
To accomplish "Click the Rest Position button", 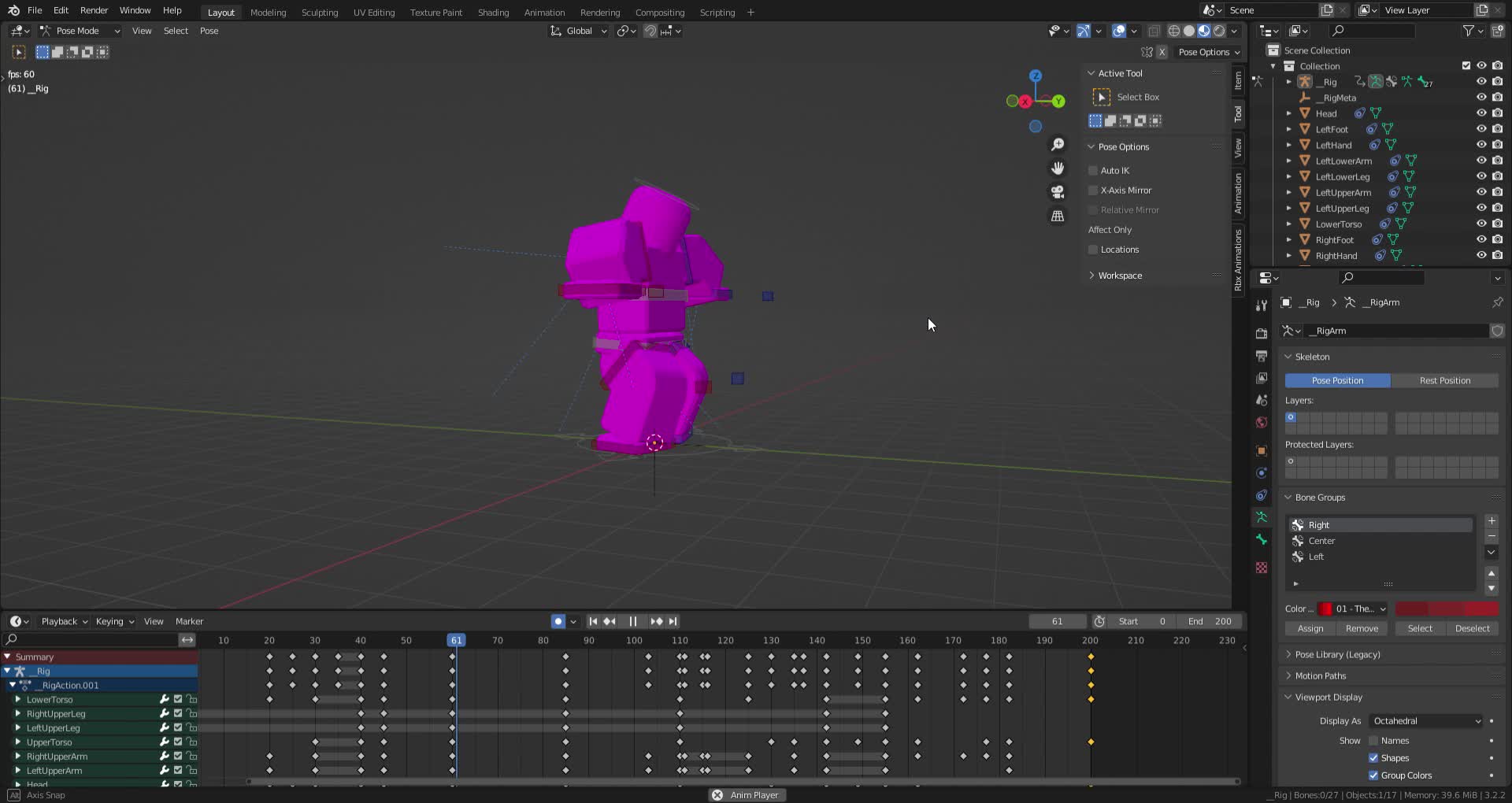I will point(1444,380).
